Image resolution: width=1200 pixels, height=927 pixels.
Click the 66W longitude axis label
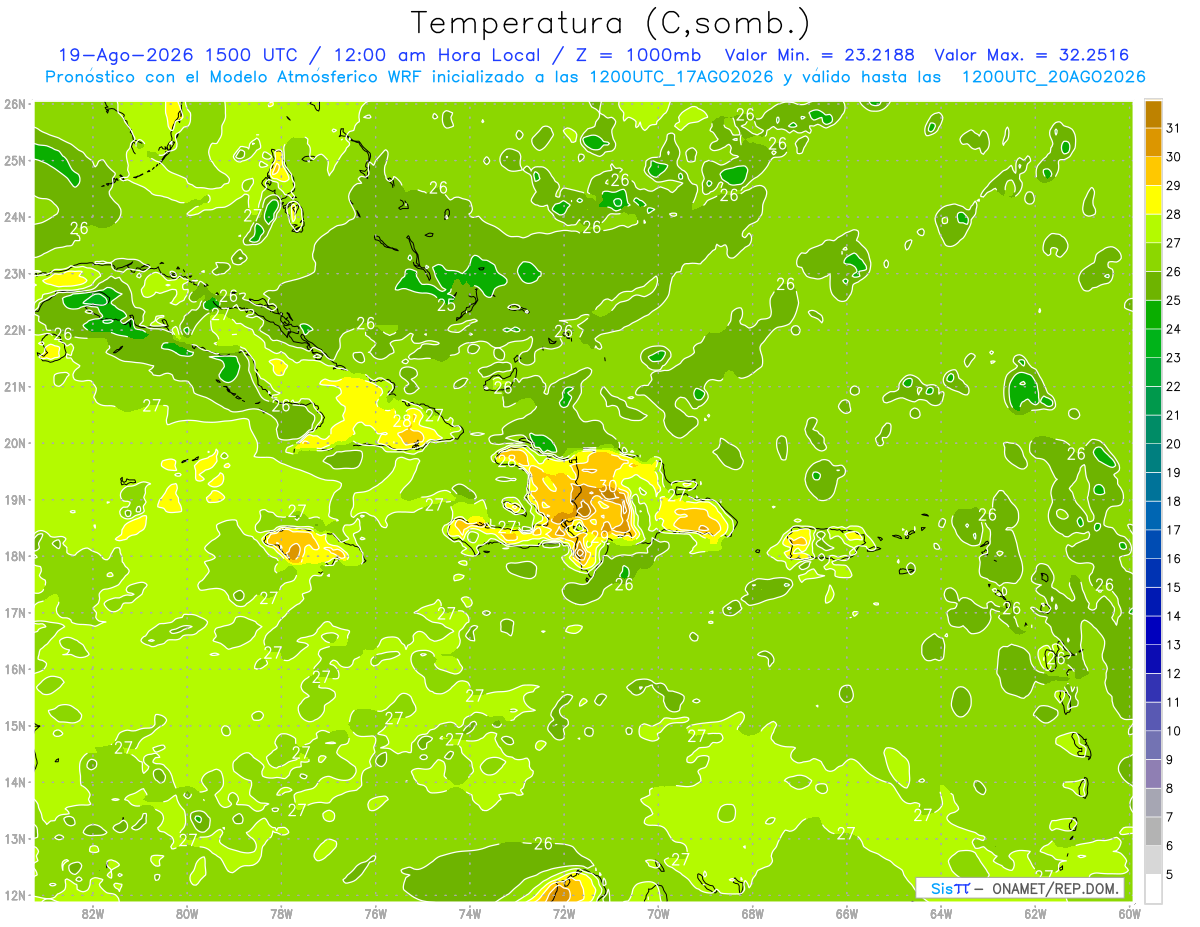tap(846, 913)
